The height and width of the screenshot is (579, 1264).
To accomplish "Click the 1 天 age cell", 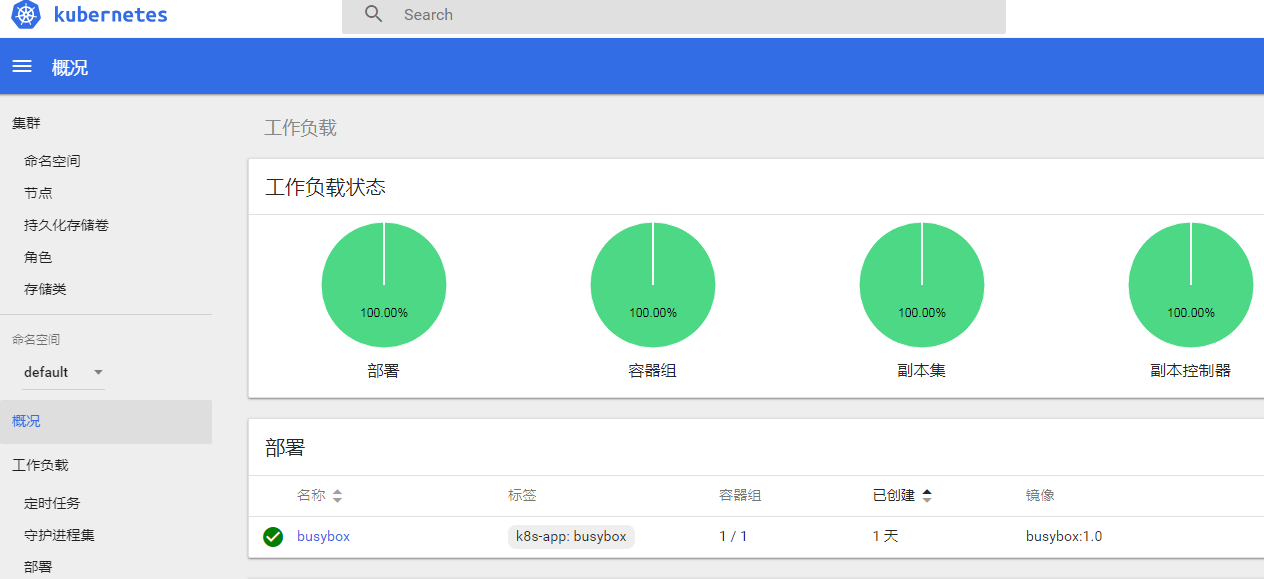I will (886, 536).
